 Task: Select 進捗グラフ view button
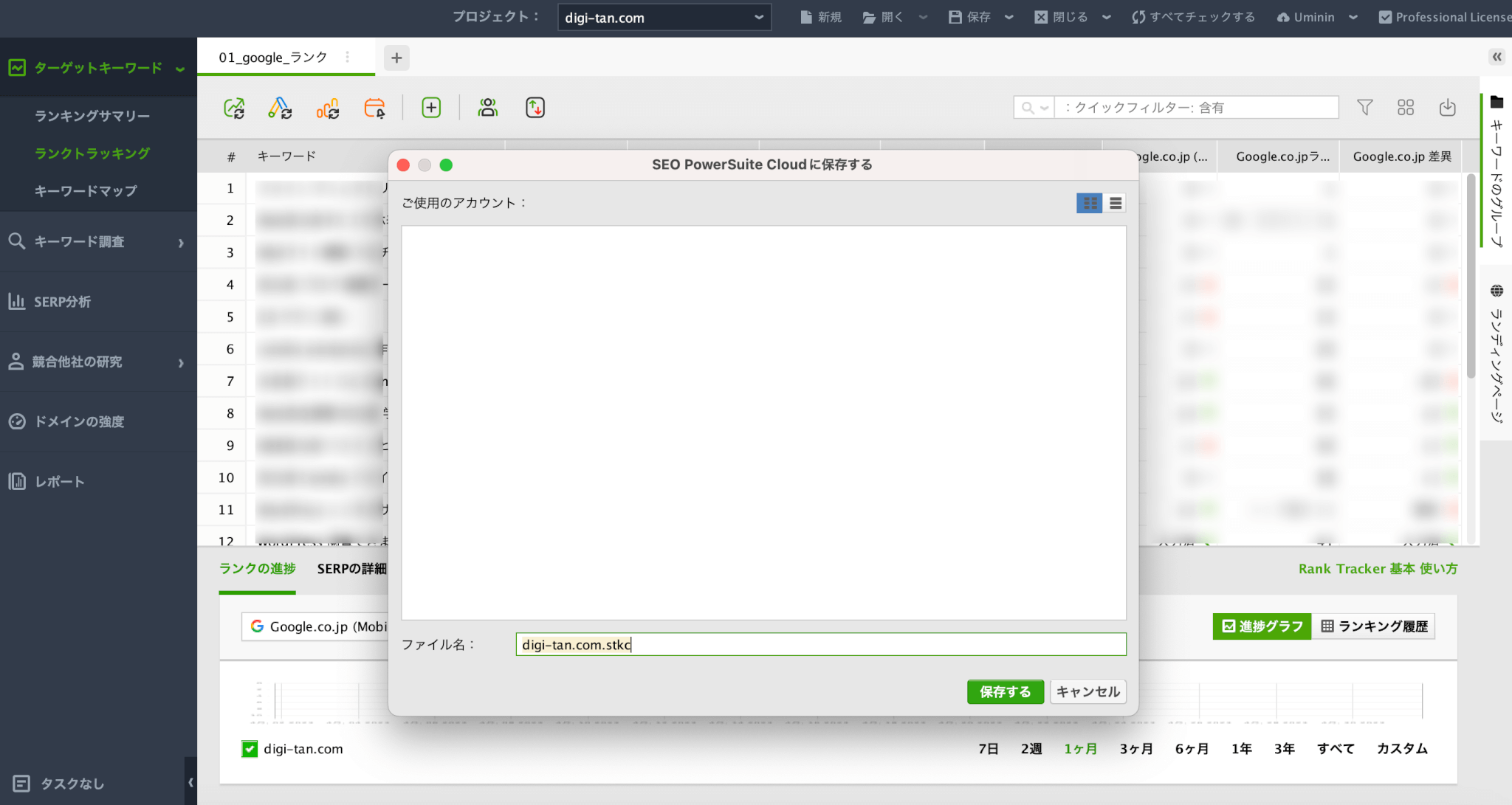tap(1262, 626)
